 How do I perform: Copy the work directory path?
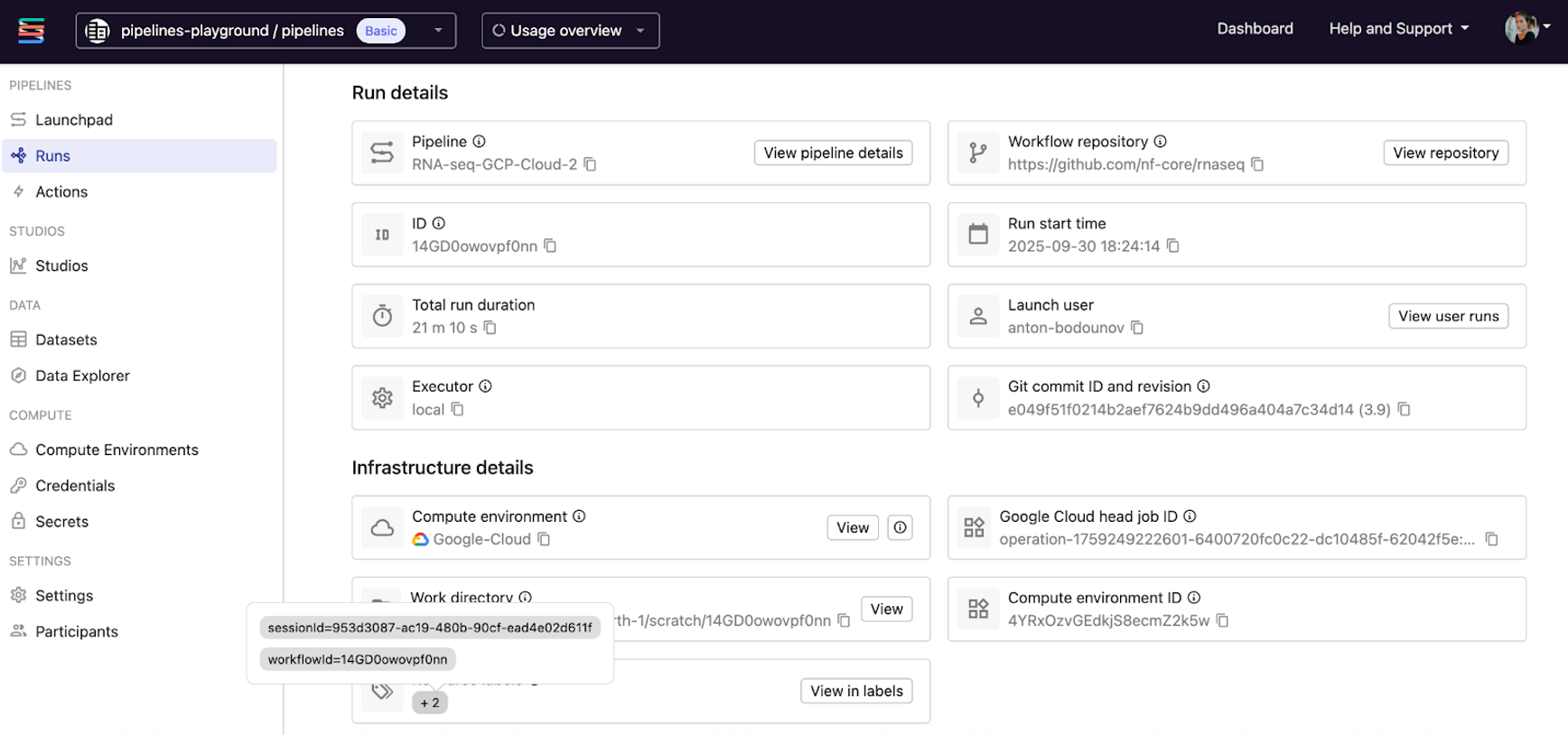point(844,620)
